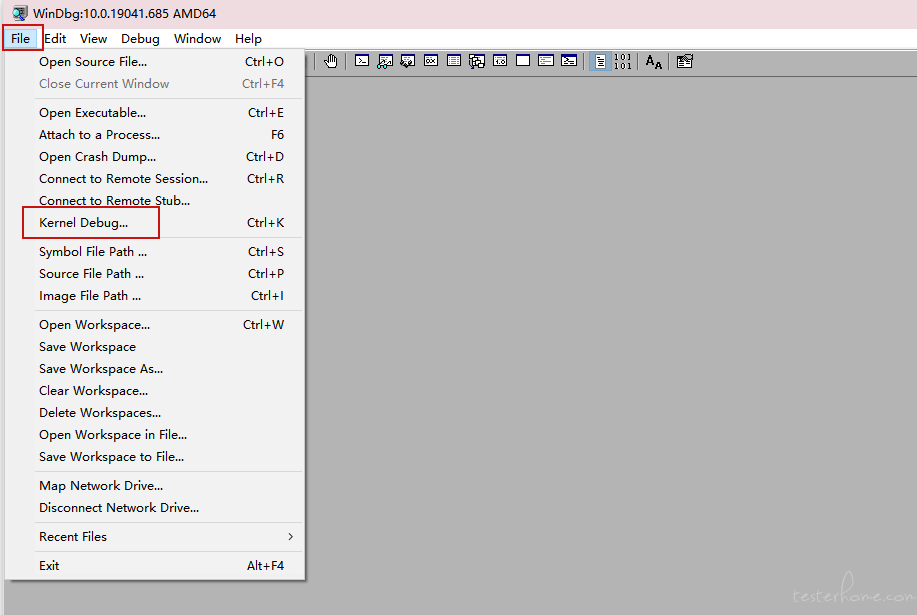The width and height of the screenshot is (917, 615).
Task: Open the Help menu
Action: pyautogui.click(x=249, y=39)
